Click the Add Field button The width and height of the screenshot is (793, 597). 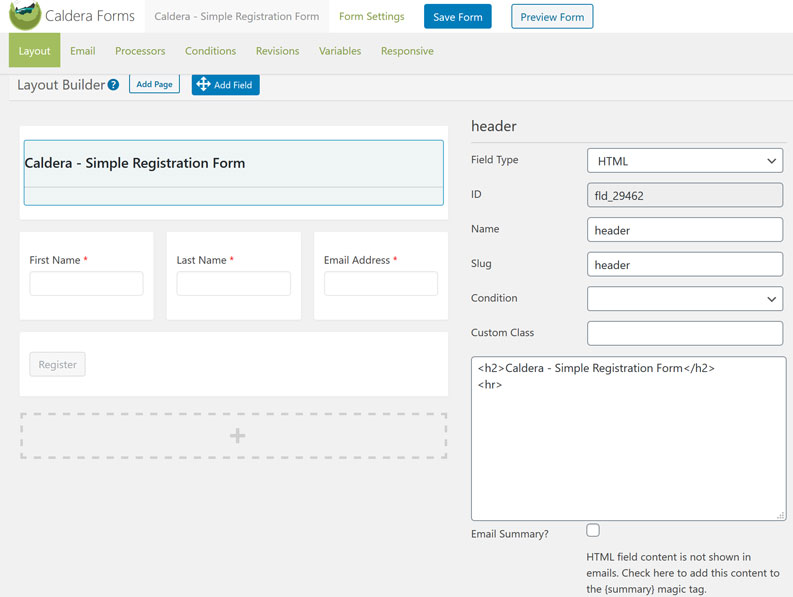pyautogui.click(x=226, y=84)
